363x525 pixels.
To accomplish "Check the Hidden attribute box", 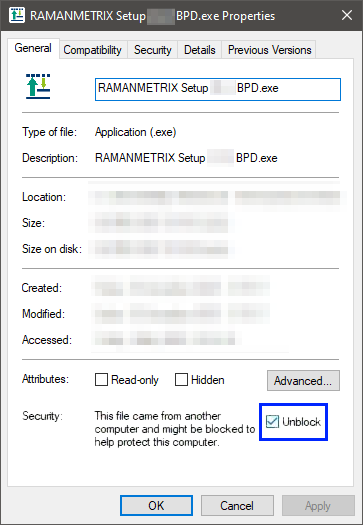I will point(181,380).
